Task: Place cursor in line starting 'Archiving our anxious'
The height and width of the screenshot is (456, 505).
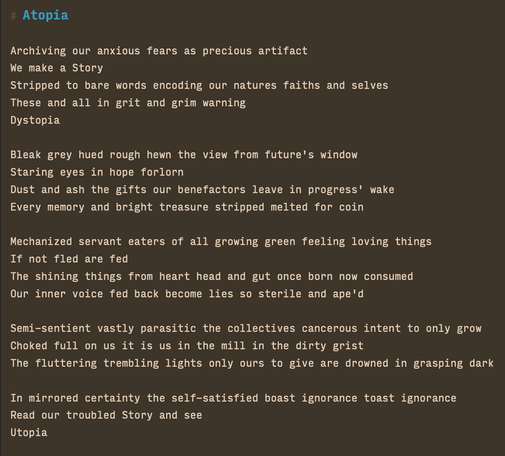Action: click(x=159, y=51)
